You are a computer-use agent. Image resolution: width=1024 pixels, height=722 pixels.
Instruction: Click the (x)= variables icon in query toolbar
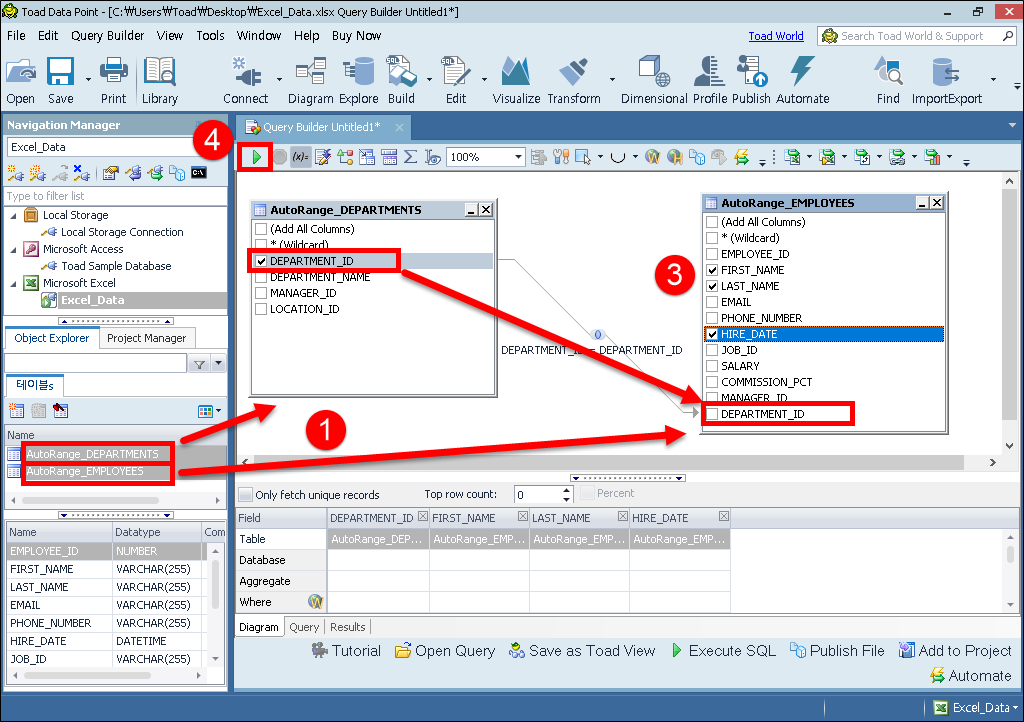300,157
